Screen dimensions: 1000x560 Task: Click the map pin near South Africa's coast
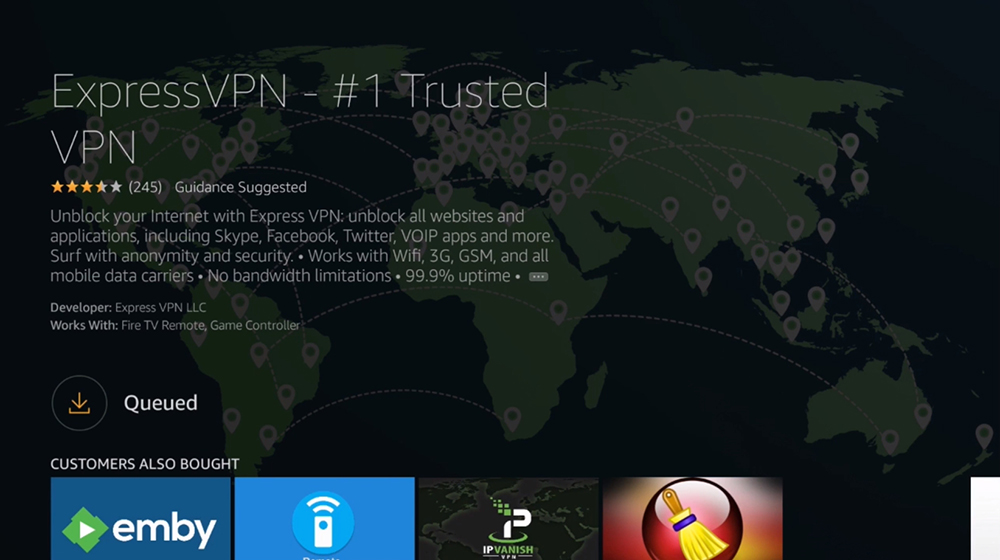pyautogui.click(x=511, y=419)
